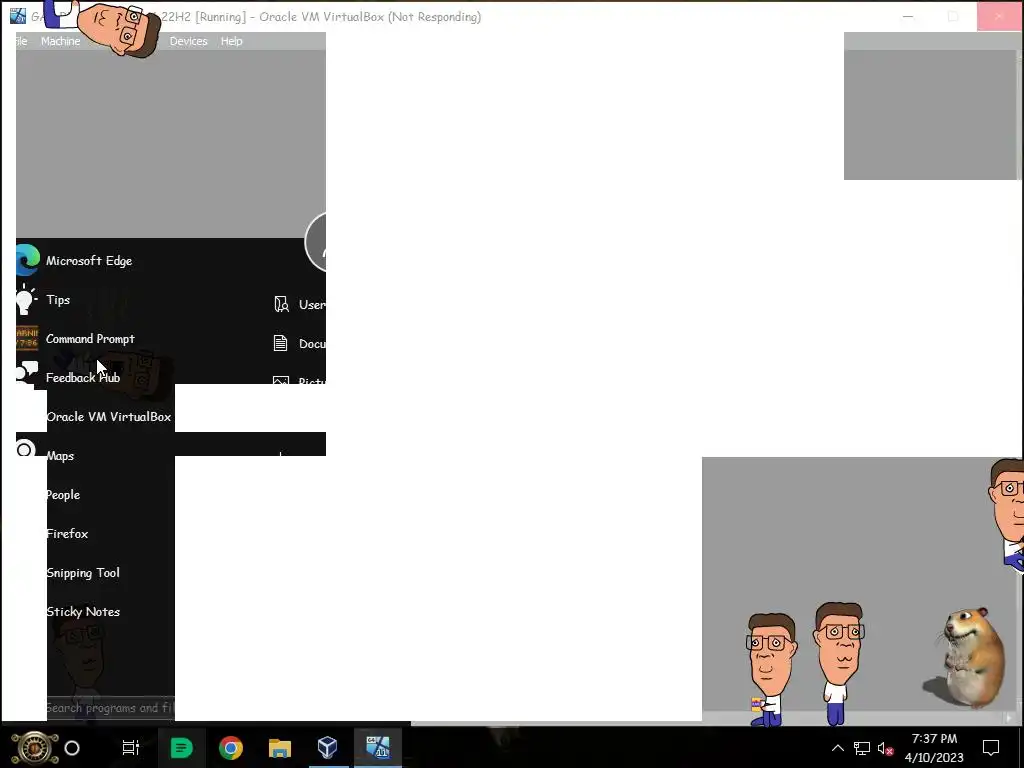Click the muted volume tray icon
1024x768 pixels.
point(886,748)
